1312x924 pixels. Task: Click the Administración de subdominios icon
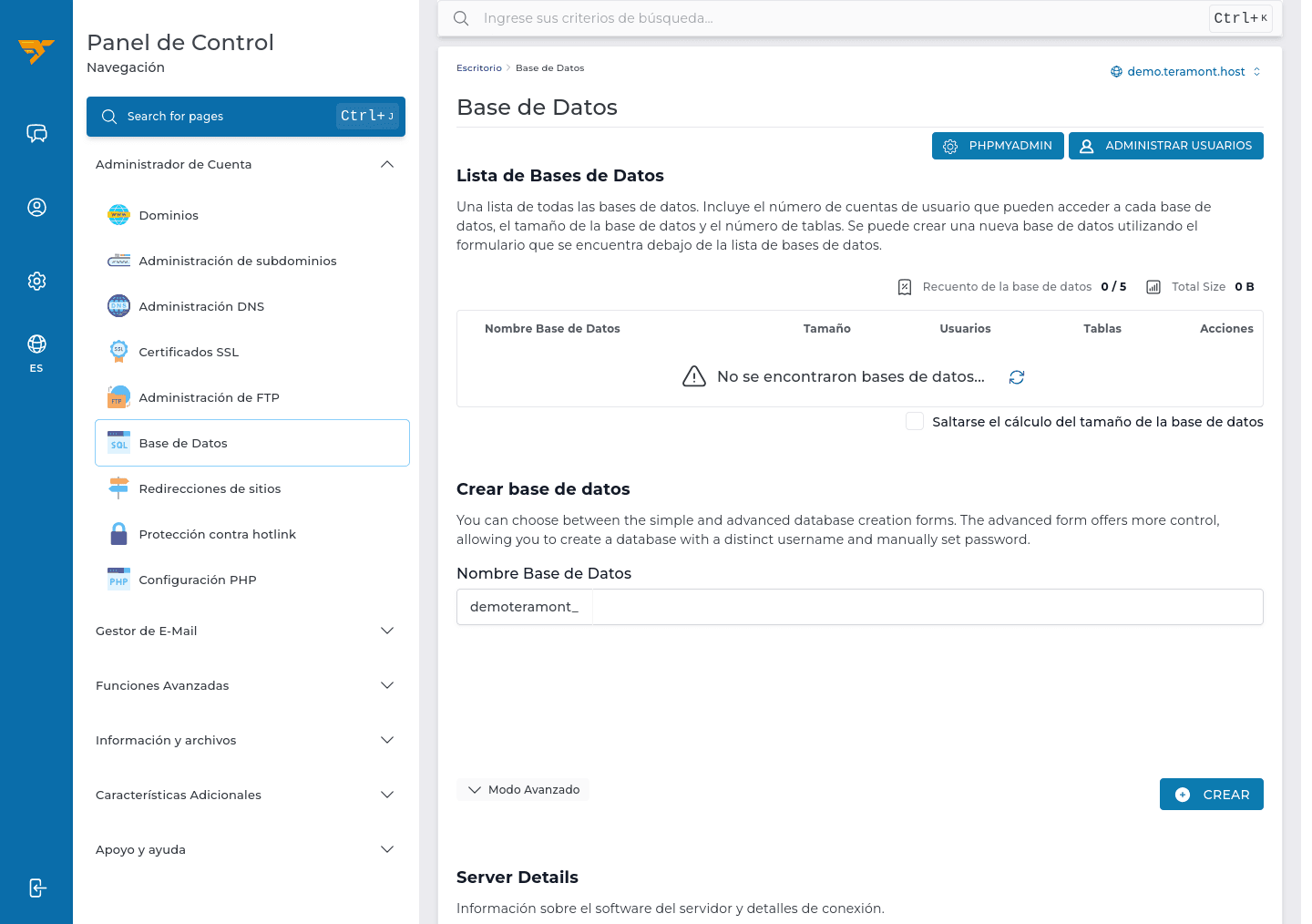(118, 261)
